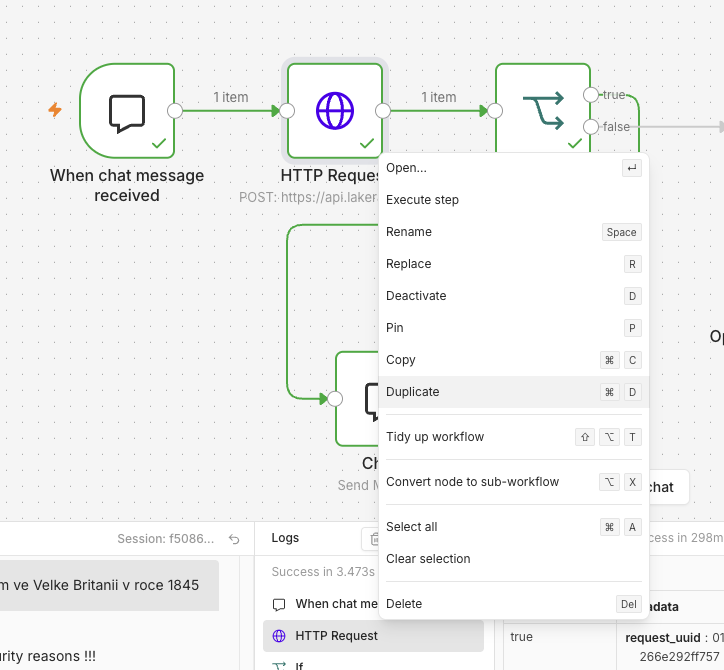Reset the chat session with the undo arrow

click(x=234, y=539)
